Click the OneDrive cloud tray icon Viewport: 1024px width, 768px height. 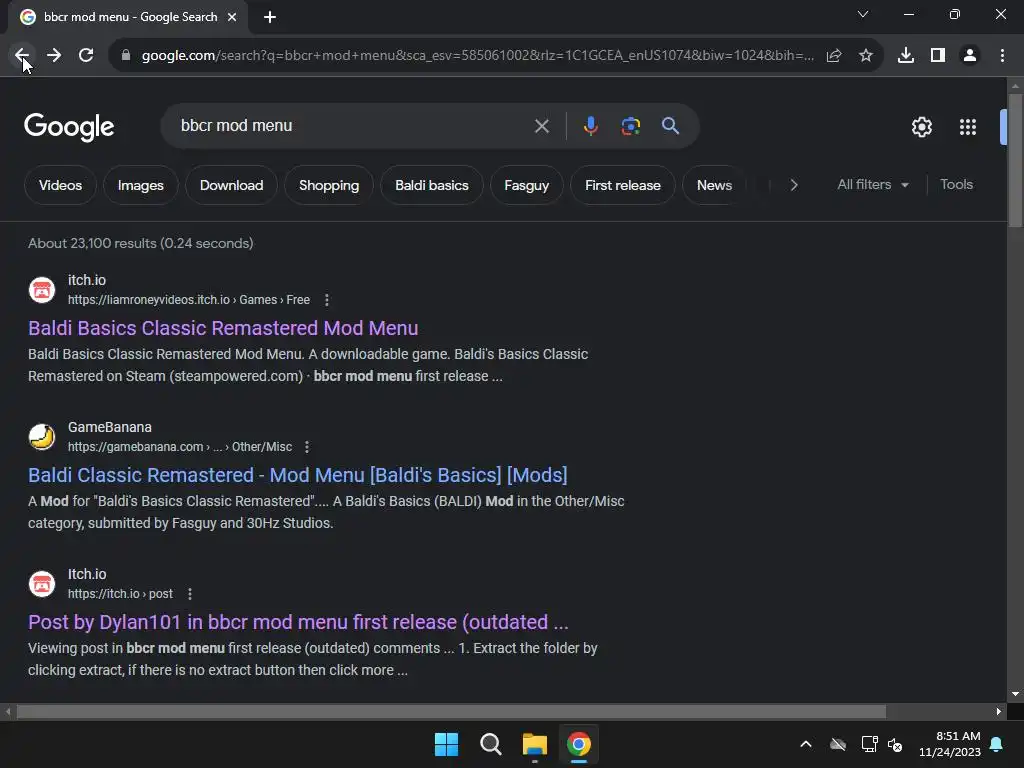[x=838, y=744]
